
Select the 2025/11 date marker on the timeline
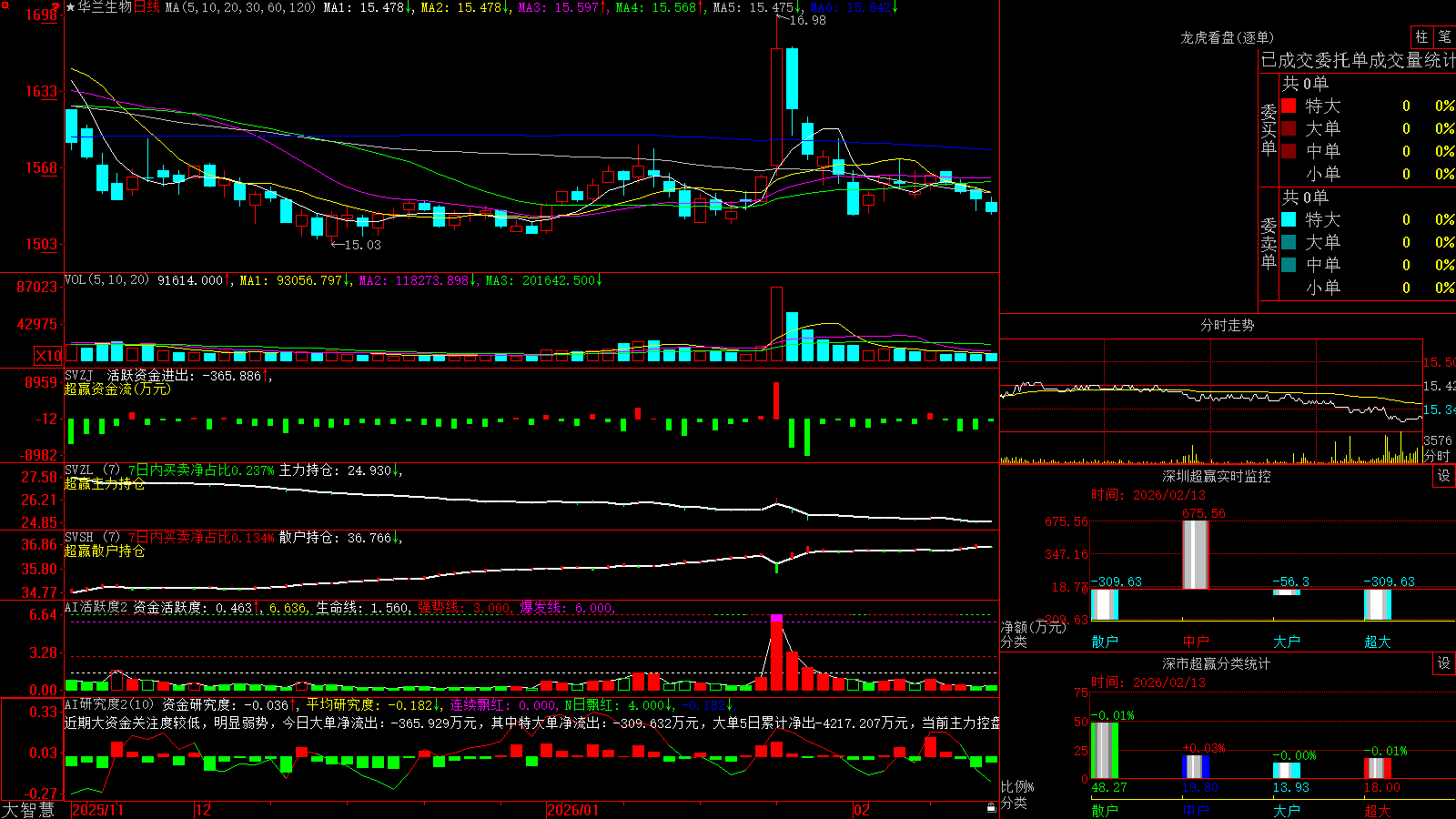click(x=97, y=810)
